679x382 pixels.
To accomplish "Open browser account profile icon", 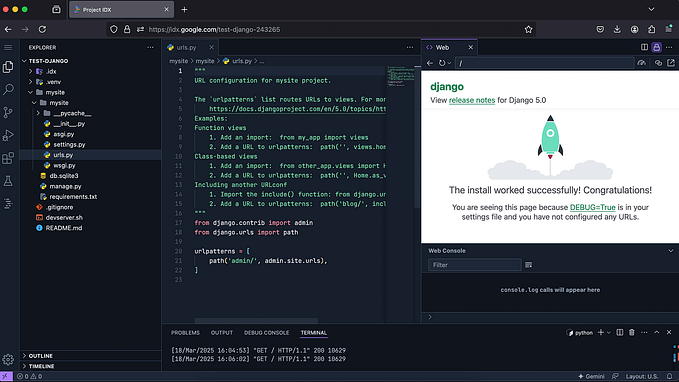I will tap(634, 29).
